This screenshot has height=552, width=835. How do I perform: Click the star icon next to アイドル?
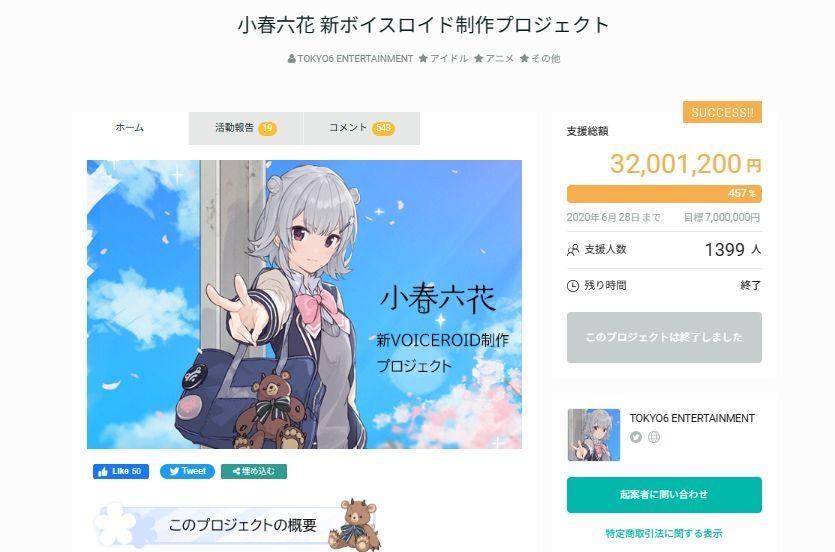pyautogui.click(x=423, y=59)
